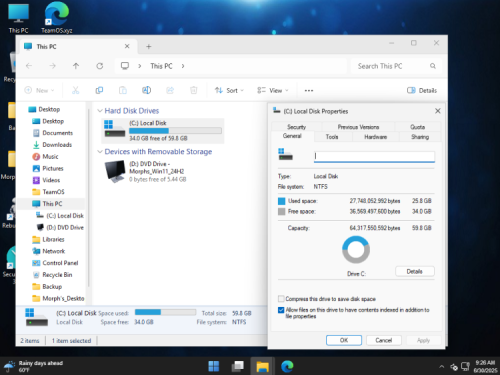
Task: Select Control Panel in the sidebar
Action: coord(60,263)
